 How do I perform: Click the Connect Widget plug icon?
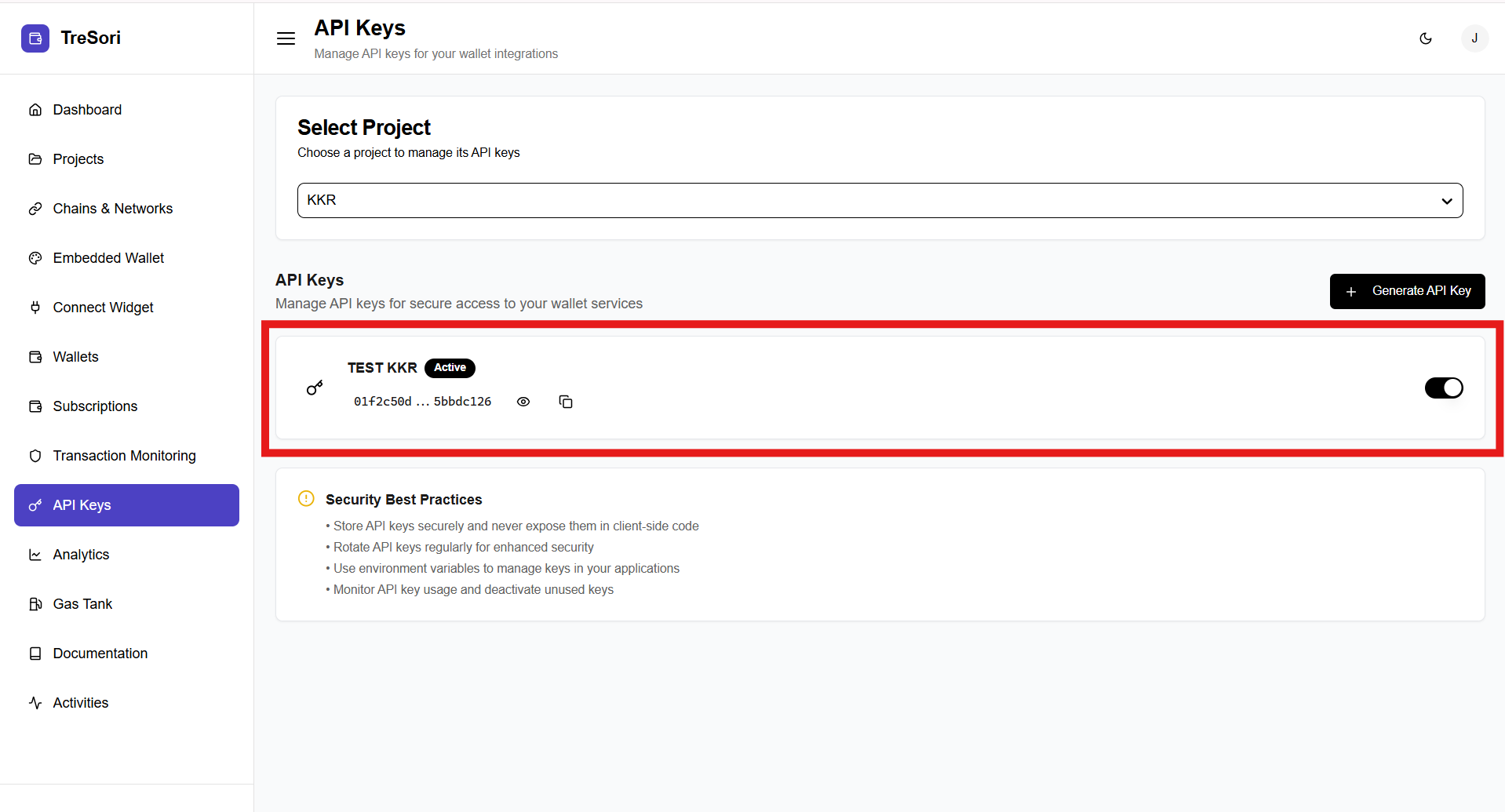point(35,308)
